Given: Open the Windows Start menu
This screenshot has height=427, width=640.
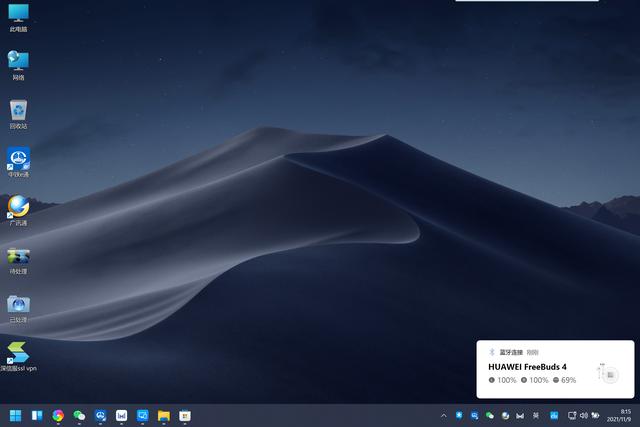Looking at the screenshot, I should click(x=16, y=416).
